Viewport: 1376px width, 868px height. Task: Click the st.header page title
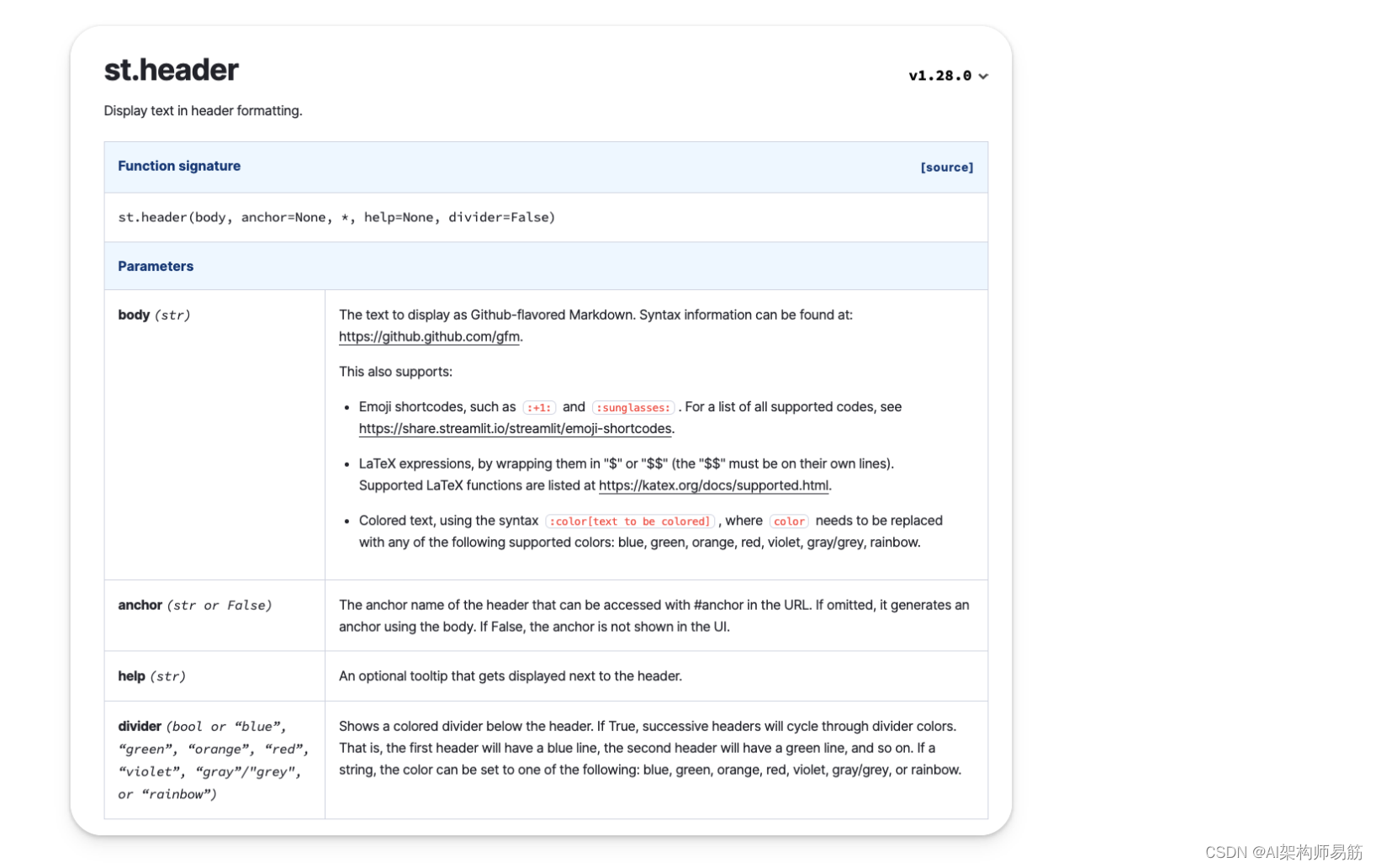172,70
